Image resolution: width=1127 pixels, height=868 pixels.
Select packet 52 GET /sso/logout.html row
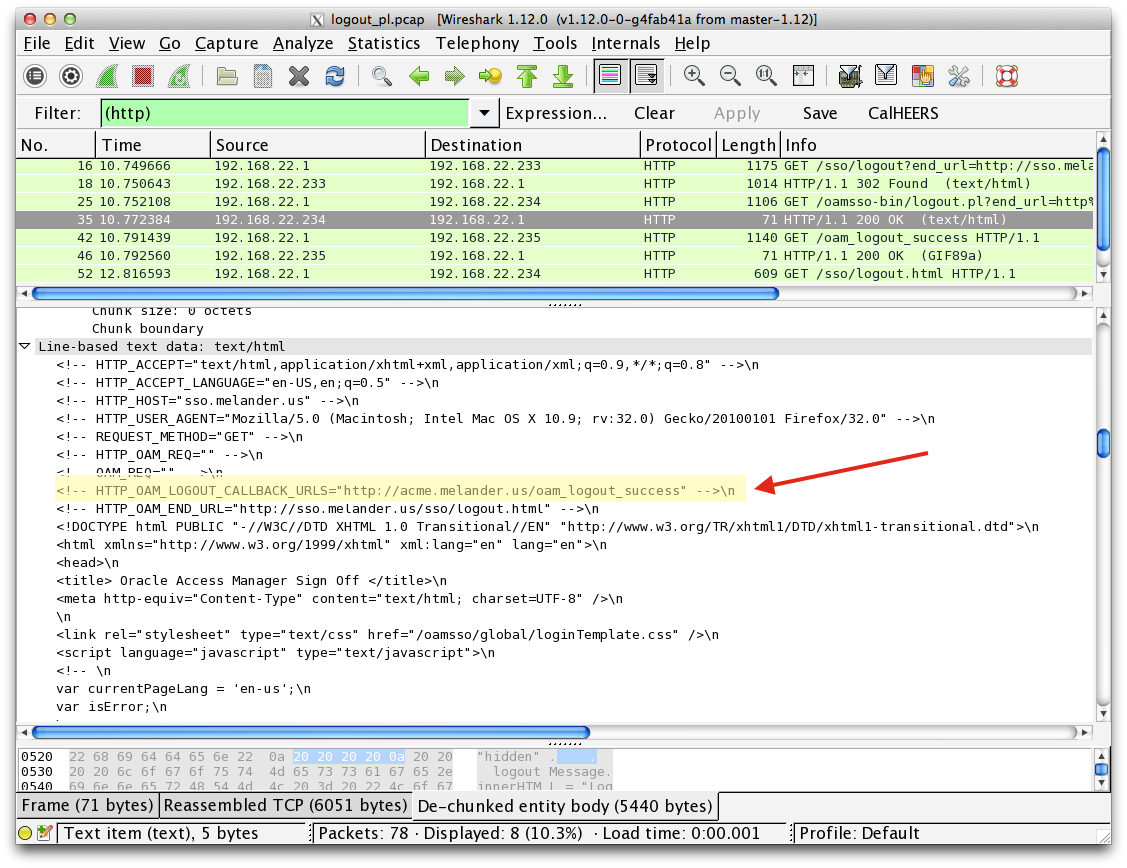point(555,274)
